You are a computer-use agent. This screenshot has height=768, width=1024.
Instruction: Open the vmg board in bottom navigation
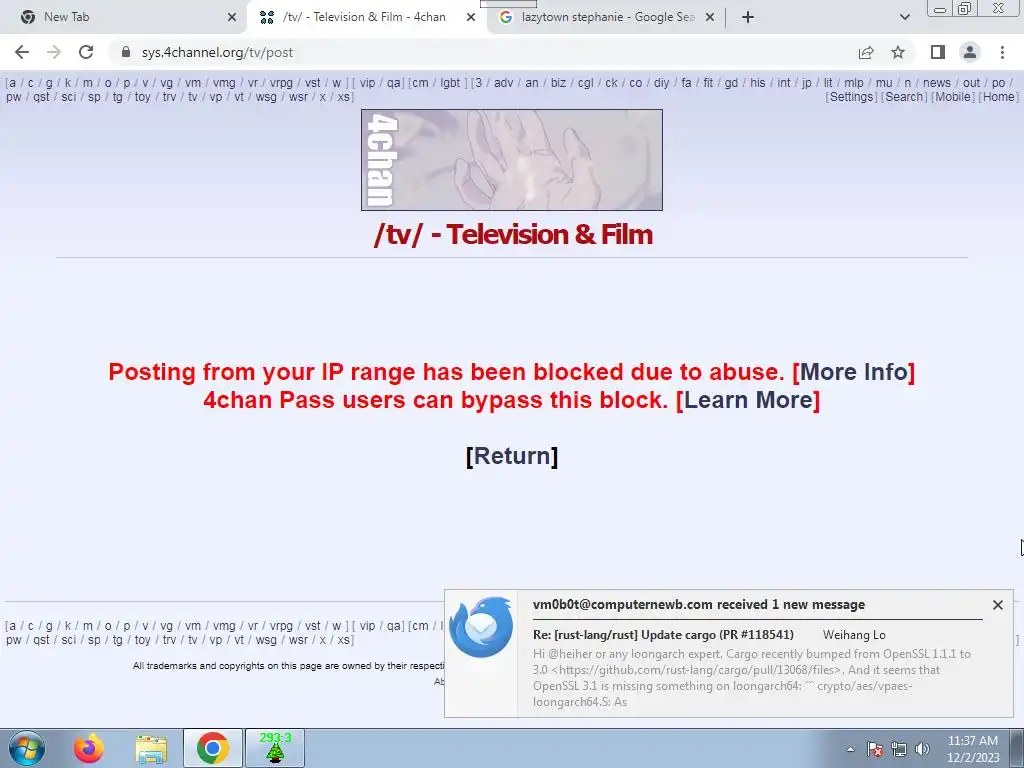click(x=224, y=626)
